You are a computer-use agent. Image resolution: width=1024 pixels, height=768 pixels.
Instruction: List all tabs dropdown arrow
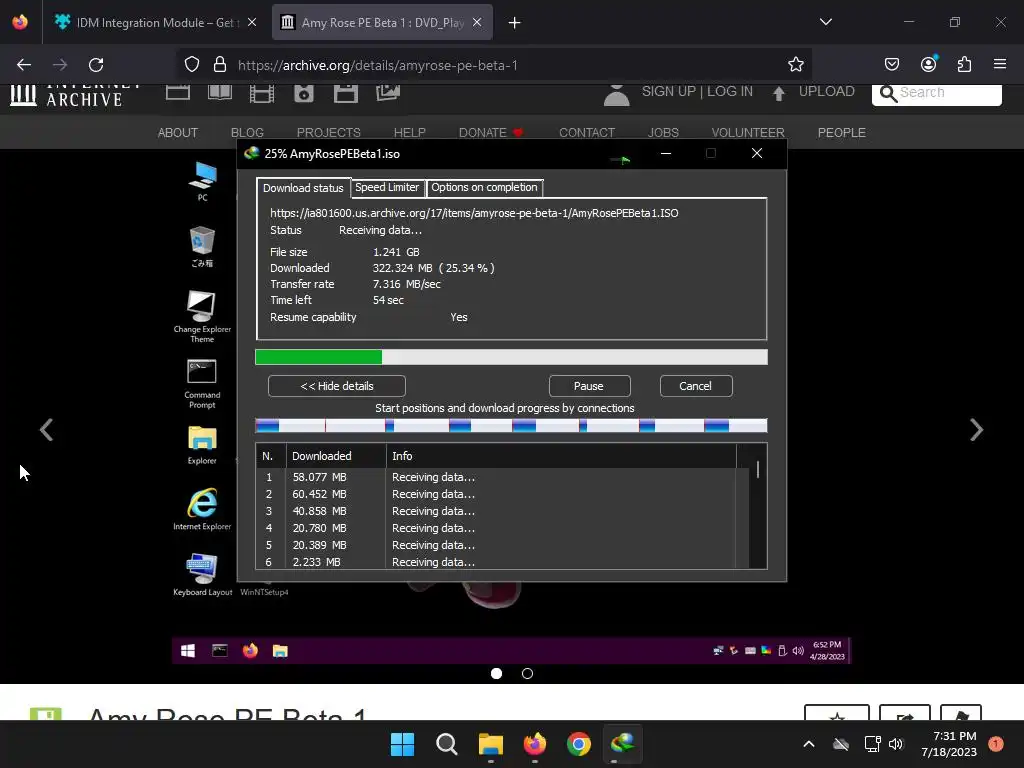pos(826,22)
